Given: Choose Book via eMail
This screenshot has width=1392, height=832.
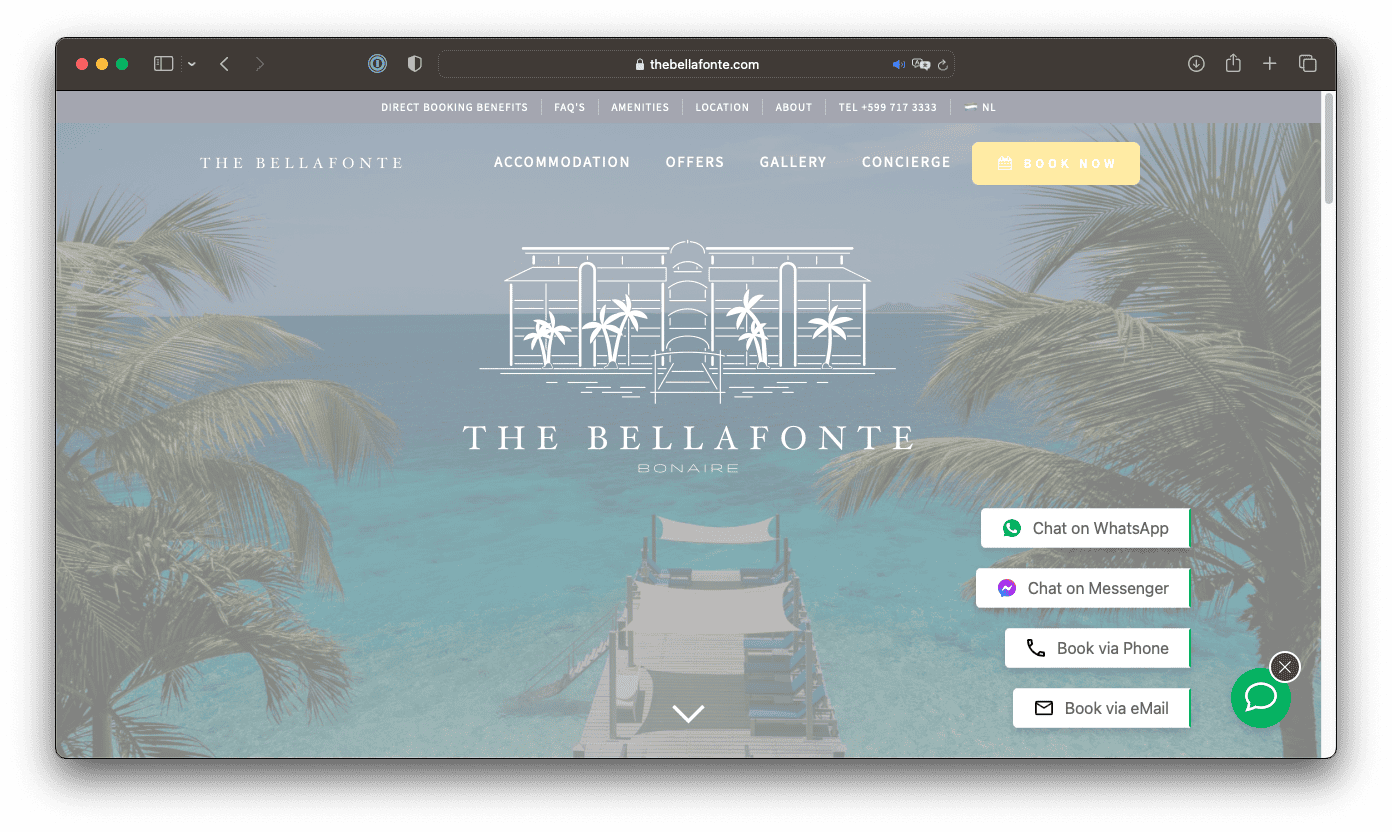Looking at the screenshot, I should [x=1101, y=708].
